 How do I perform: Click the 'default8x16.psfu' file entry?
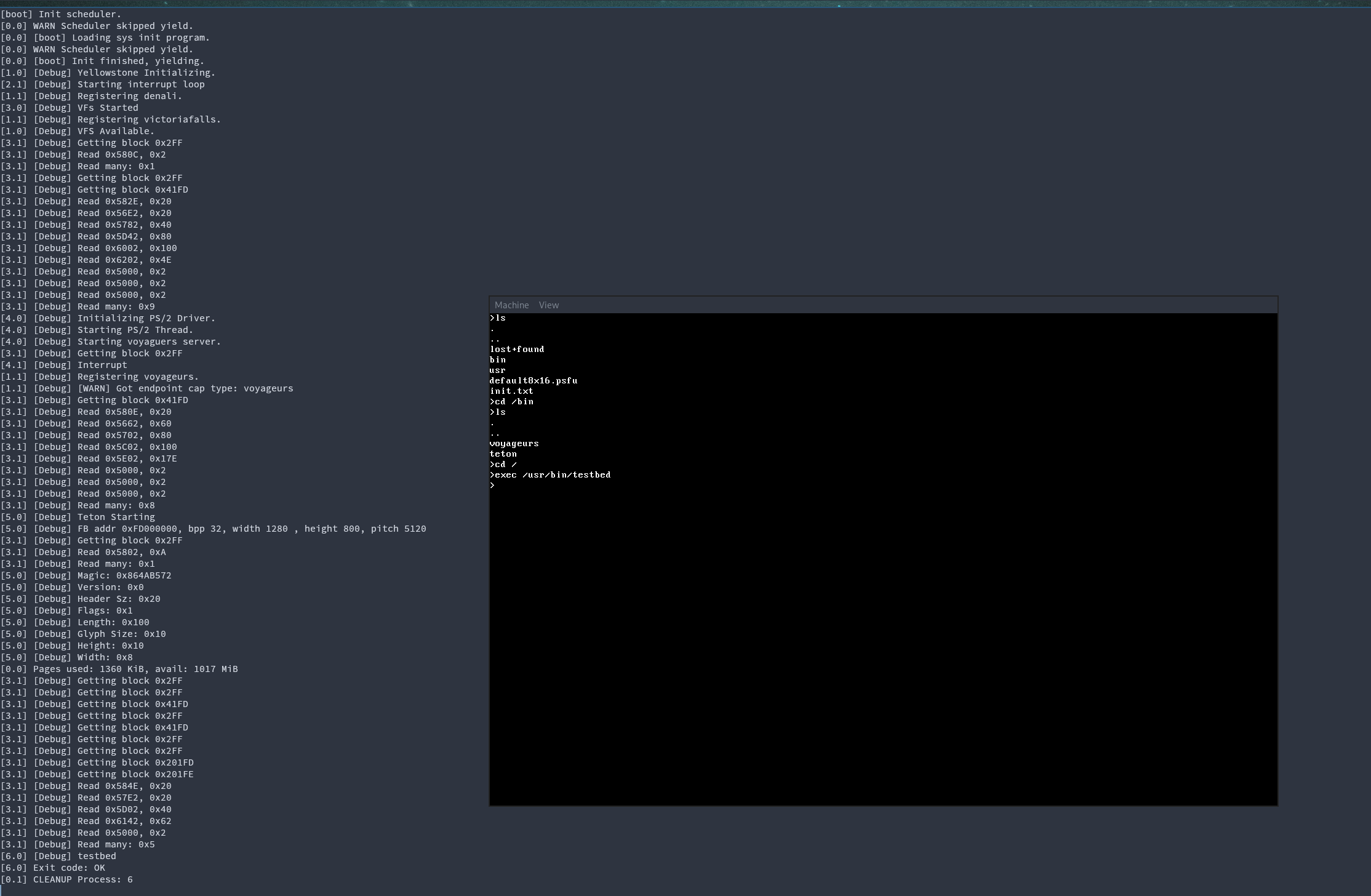[x=533, y=381]
